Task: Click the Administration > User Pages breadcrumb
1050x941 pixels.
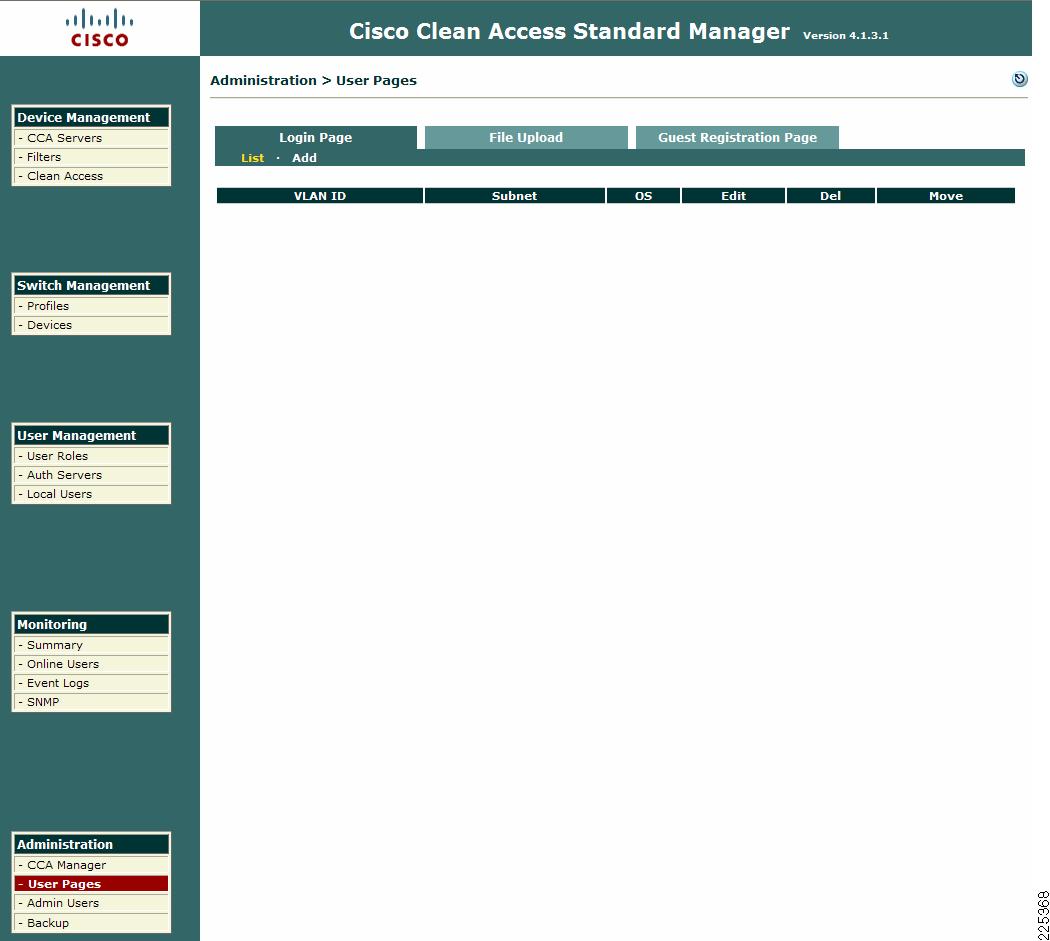Action: [313, 80]
